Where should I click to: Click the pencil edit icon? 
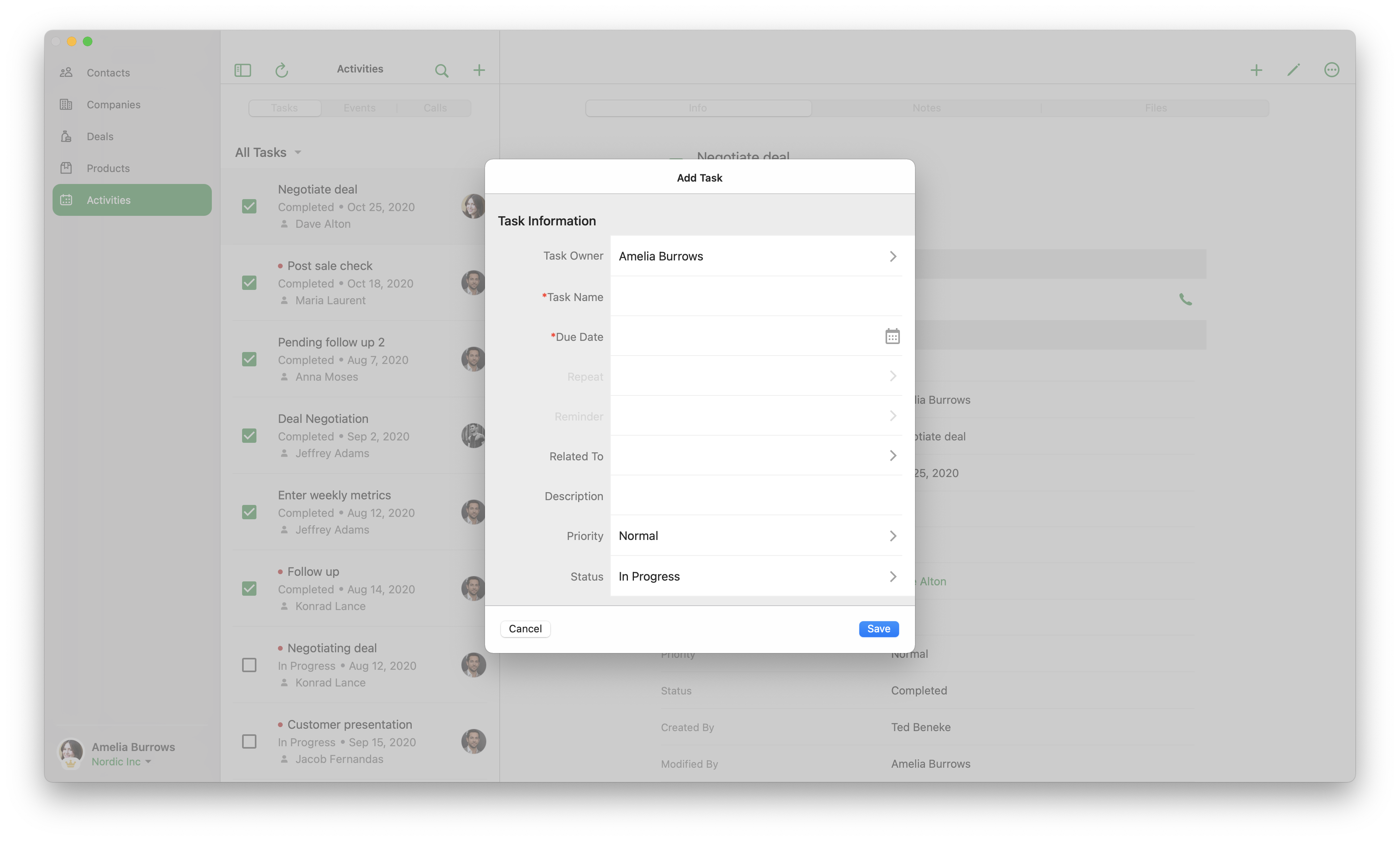tap(1293, 70)
